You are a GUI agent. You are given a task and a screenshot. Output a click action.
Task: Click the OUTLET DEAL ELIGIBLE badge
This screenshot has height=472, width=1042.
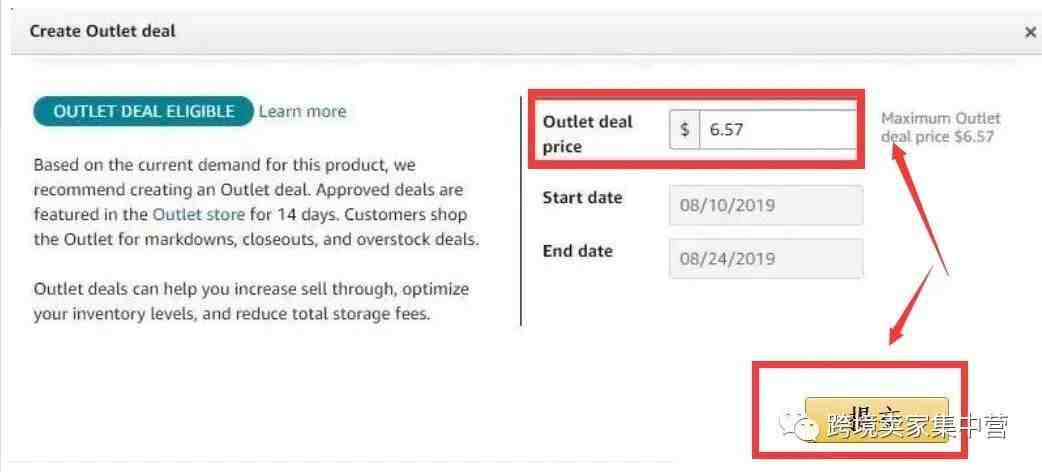pyautogui.click(x=144, y=111)
